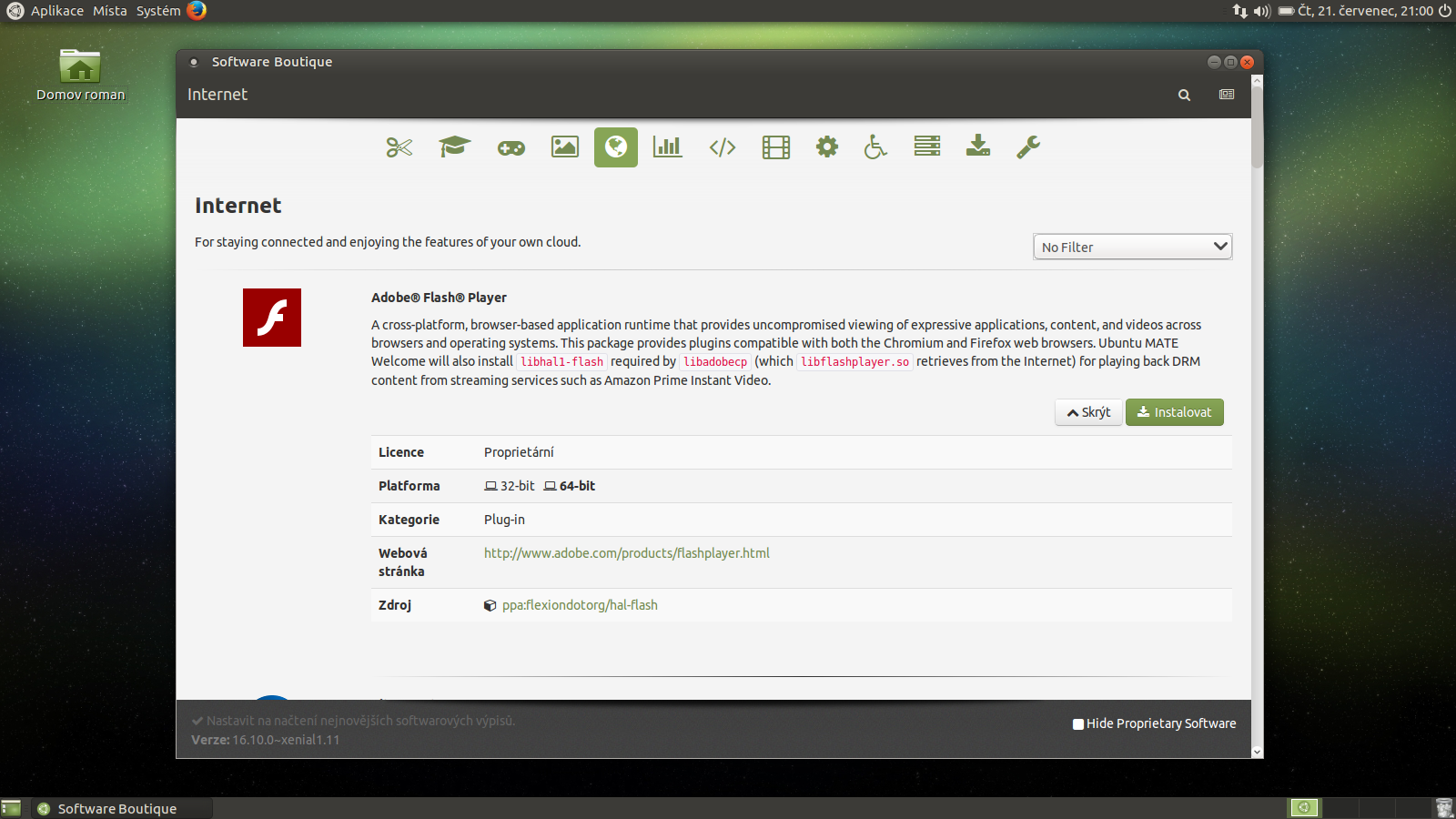Switch to the Development category

(x=722, y=147)
